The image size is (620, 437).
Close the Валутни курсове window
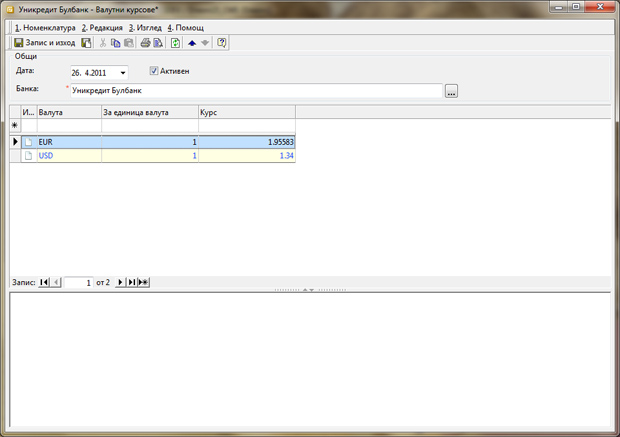pos(600,7)
